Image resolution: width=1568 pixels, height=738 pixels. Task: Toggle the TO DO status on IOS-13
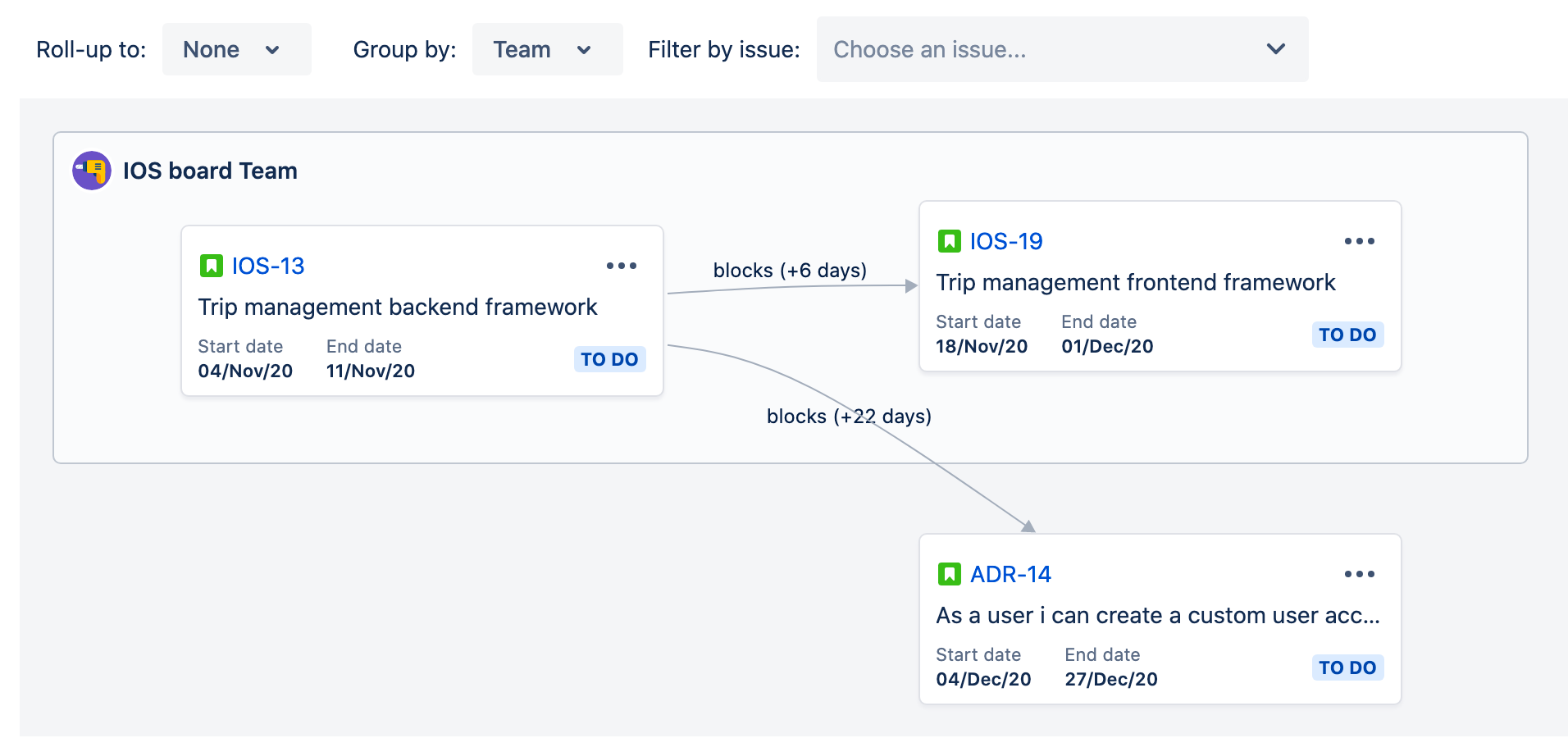[x=609, y=359]
